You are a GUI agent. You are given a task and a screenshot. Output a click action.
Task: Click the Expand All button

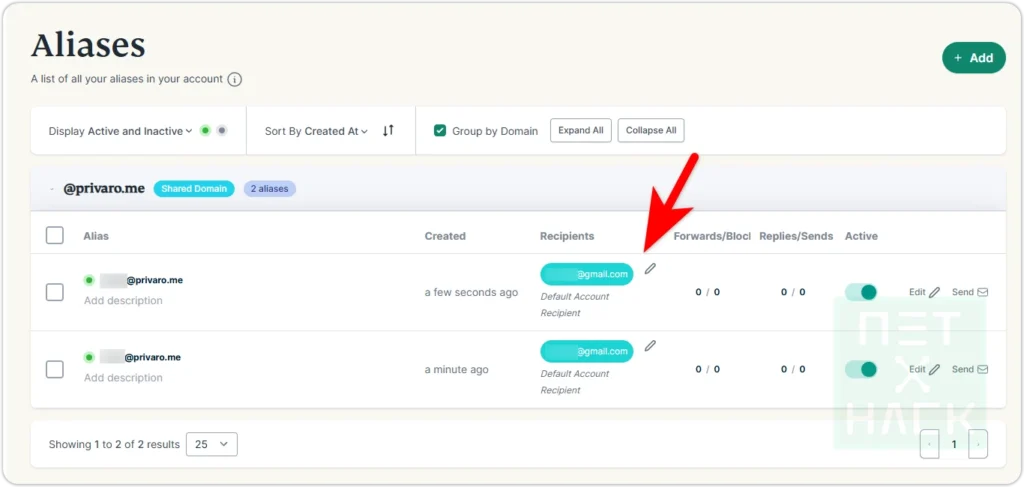coord(580,131)
